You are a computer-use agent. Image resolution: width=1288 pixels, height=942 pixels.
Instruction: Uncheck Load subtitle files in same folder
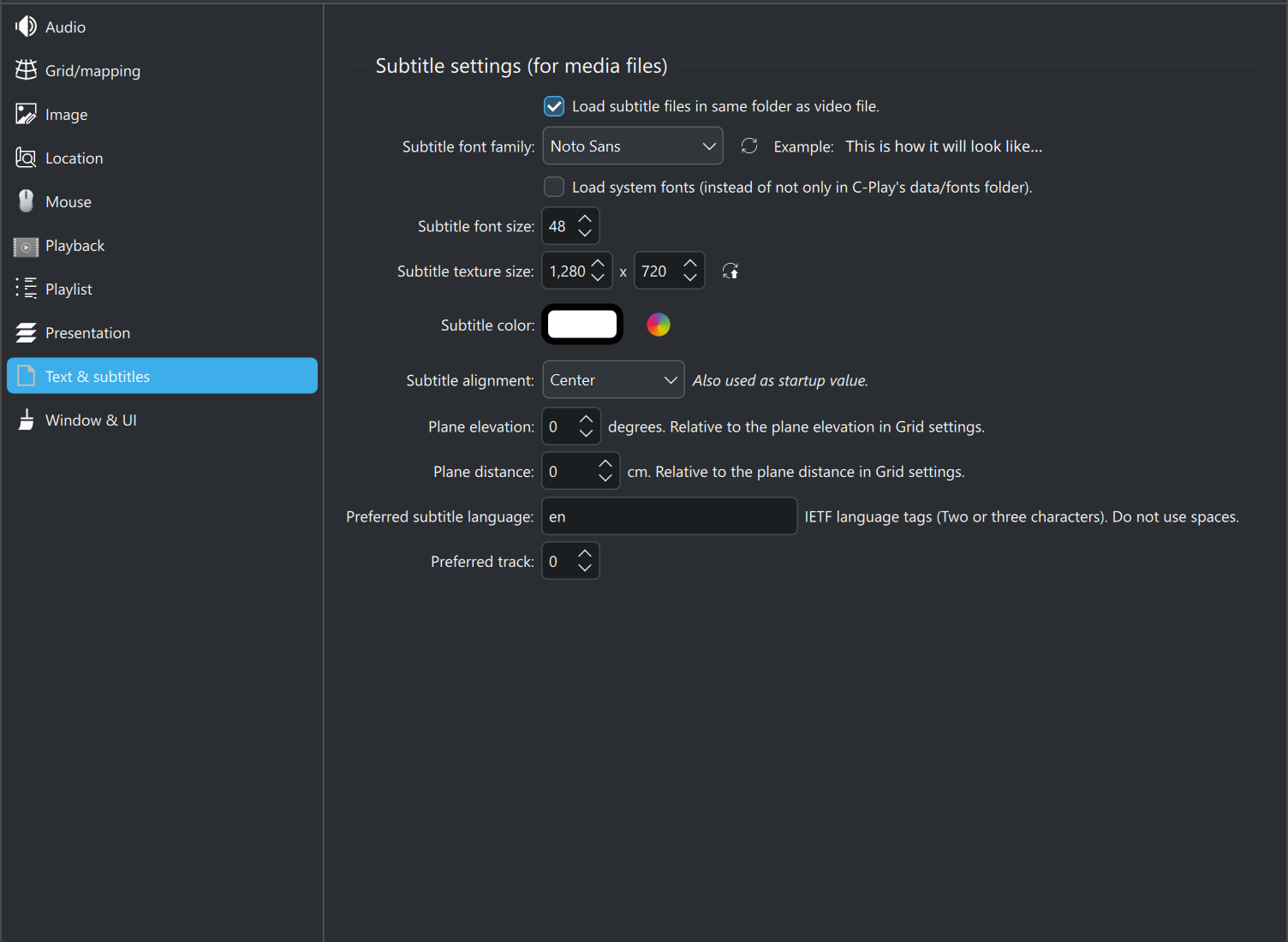click(554, 106)
